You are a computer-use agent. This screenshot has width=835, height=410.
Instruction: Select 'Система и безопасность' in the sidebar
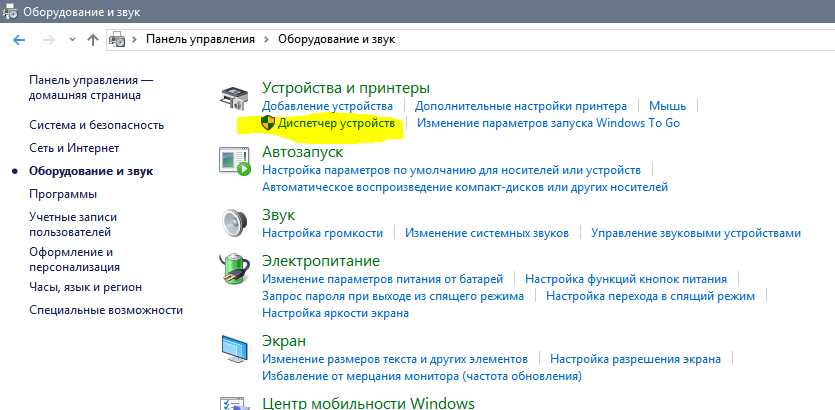96,125
